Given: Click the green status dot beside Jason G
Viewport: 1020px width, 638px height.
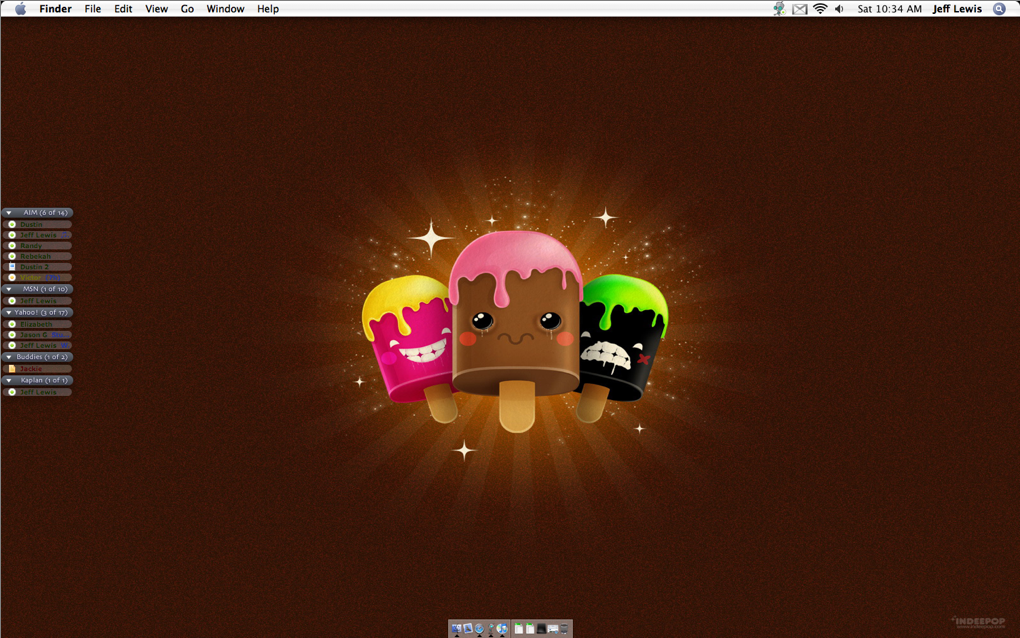Looking at the screenshot, I should pos(12,334).
